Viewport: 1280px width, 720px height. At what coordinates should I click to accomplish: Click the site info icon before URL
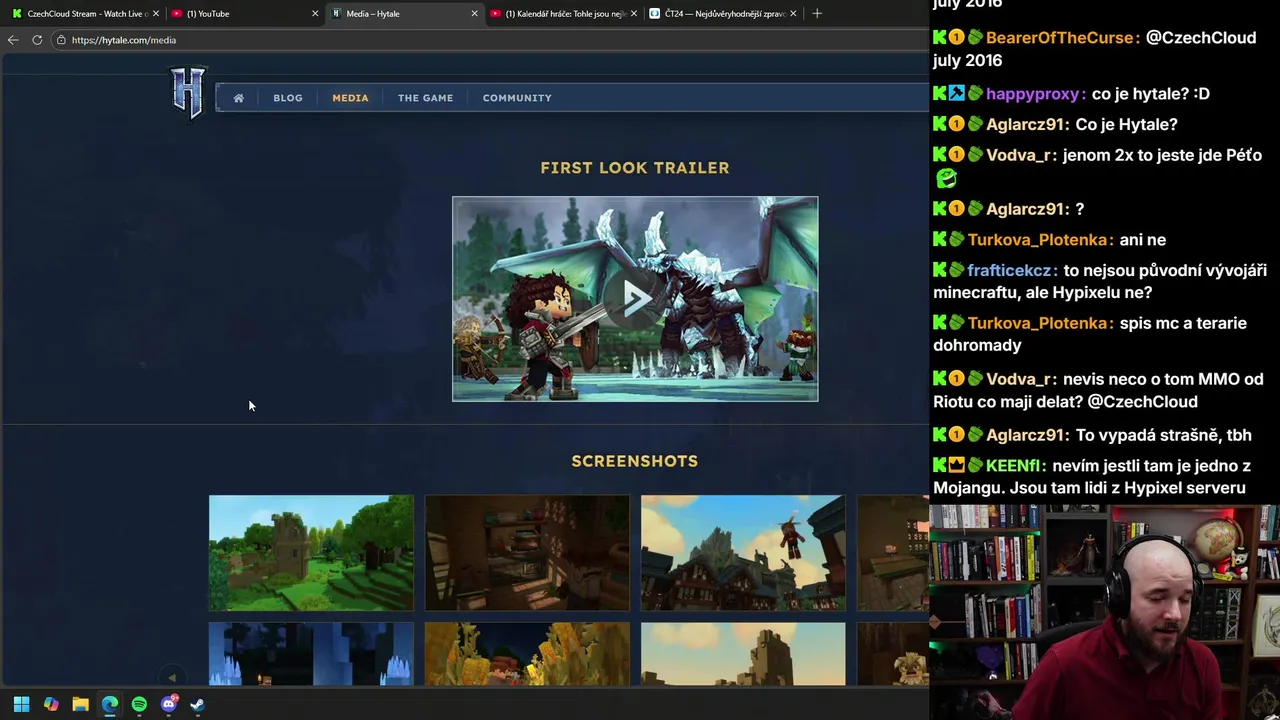pyautogui.click(x=61, y=40)
